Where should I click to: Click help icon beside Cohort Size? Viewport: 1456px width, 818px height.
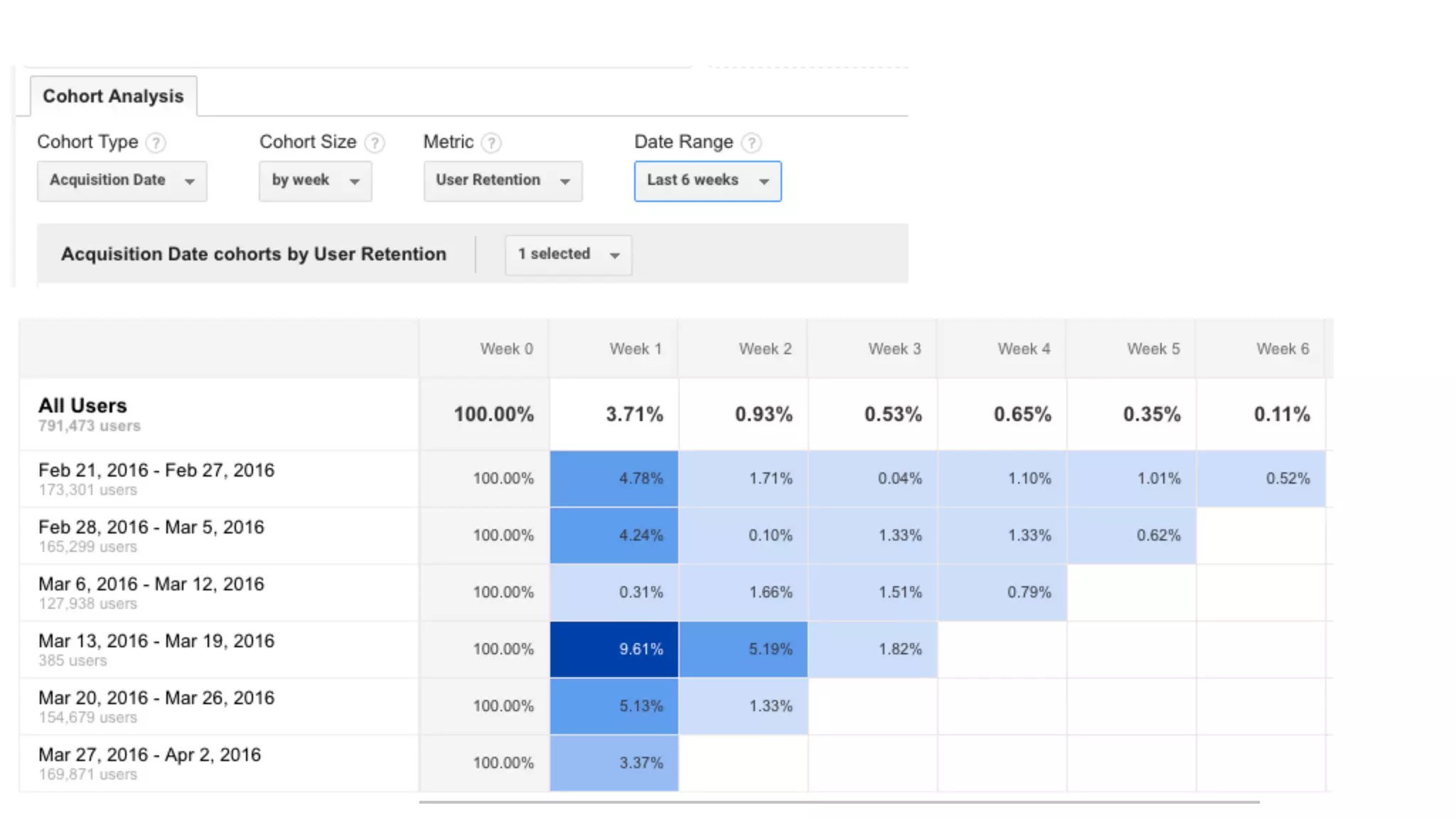click(375, 143)
